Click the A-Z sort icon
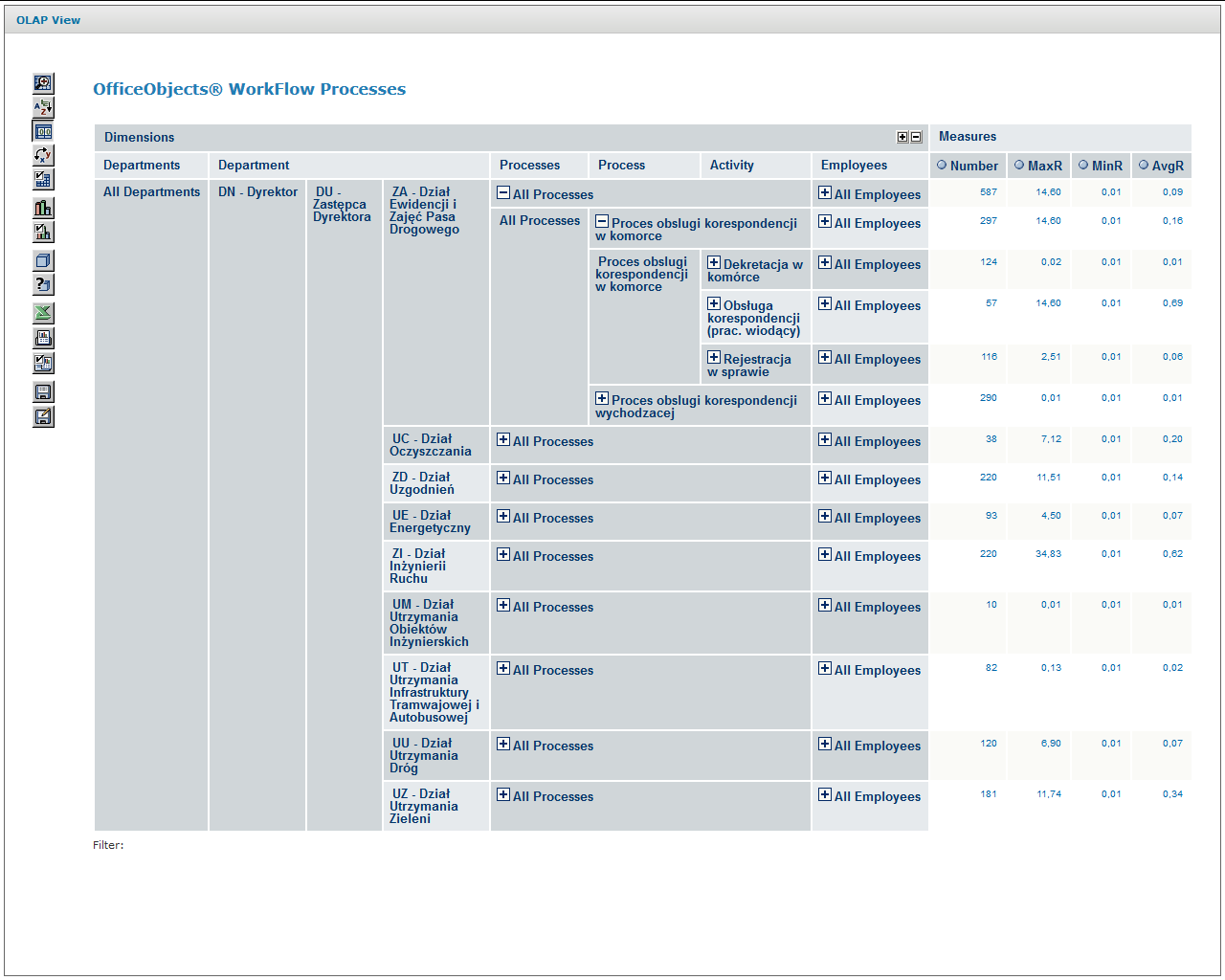 [43, 107]
